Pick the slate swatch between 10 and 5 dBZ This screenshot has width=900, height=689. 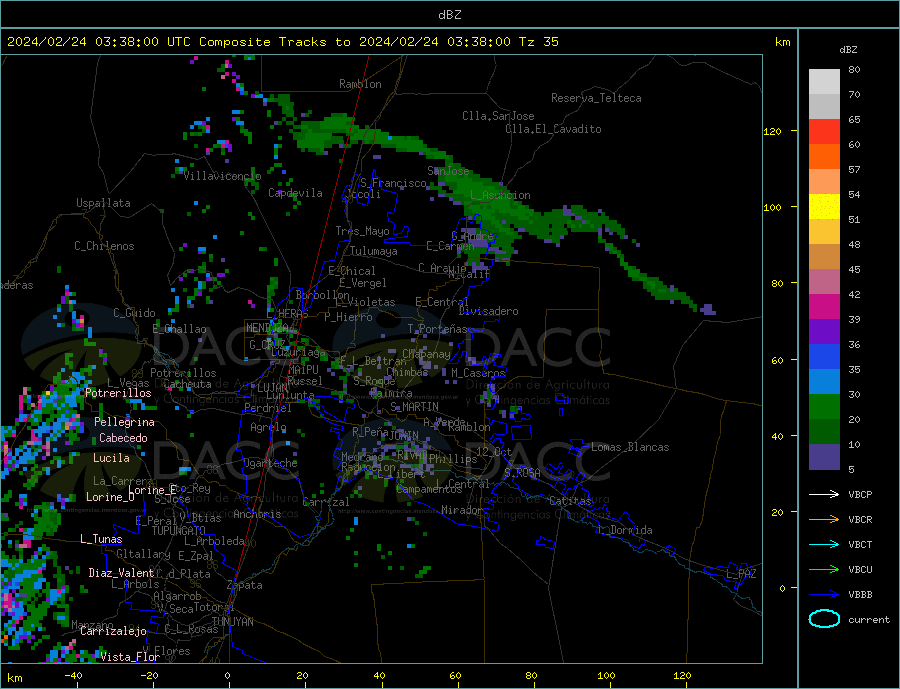824,457
